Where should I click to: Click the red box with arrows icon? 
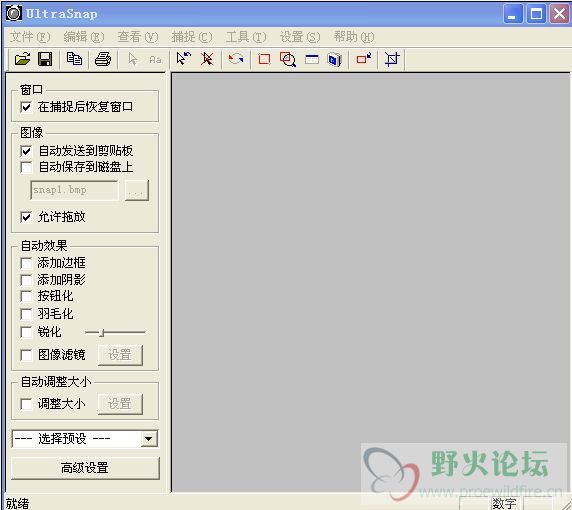[364, 58]
